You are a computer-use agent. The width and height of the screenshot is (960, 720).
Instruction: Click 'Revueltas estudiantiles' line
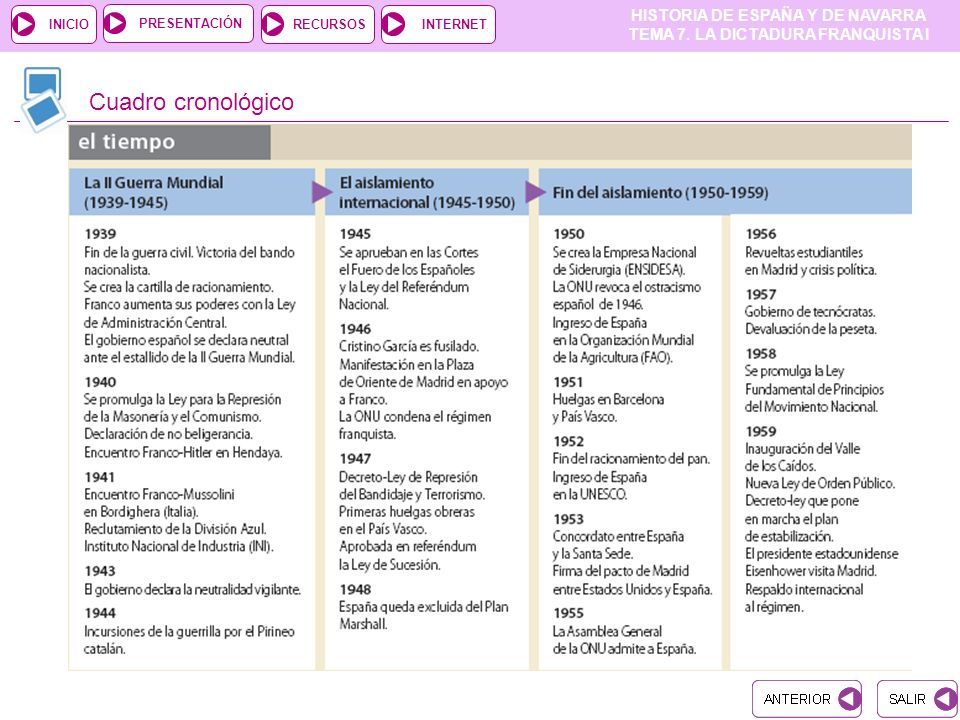(804, 252)
